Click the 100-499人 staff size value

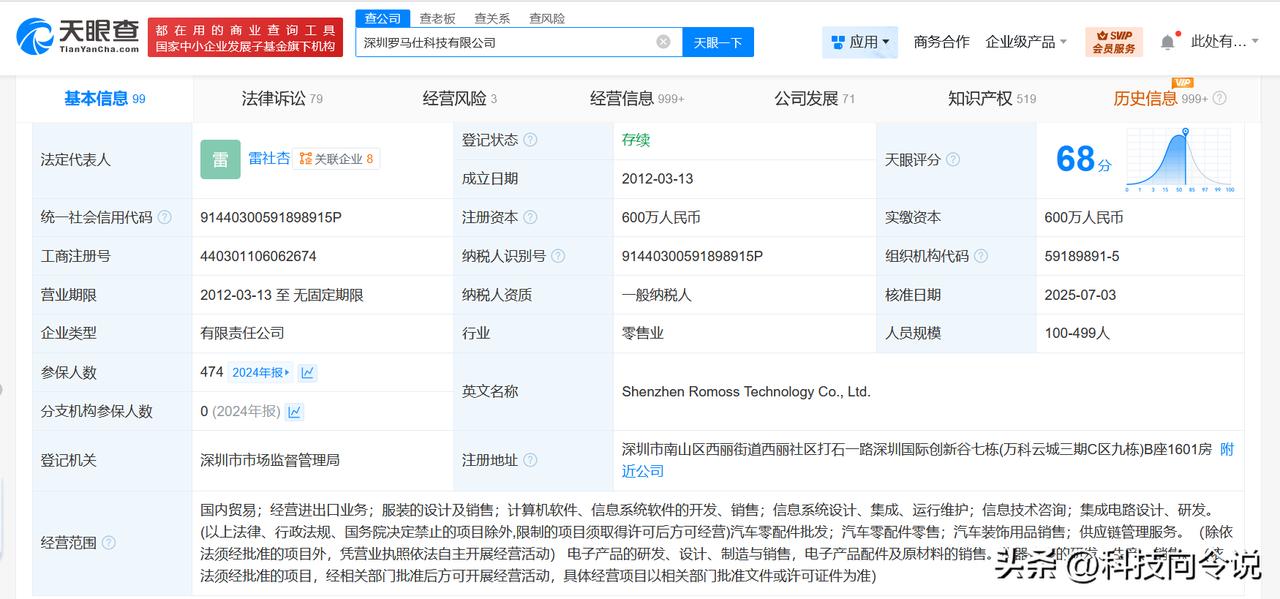[1077, 333]
